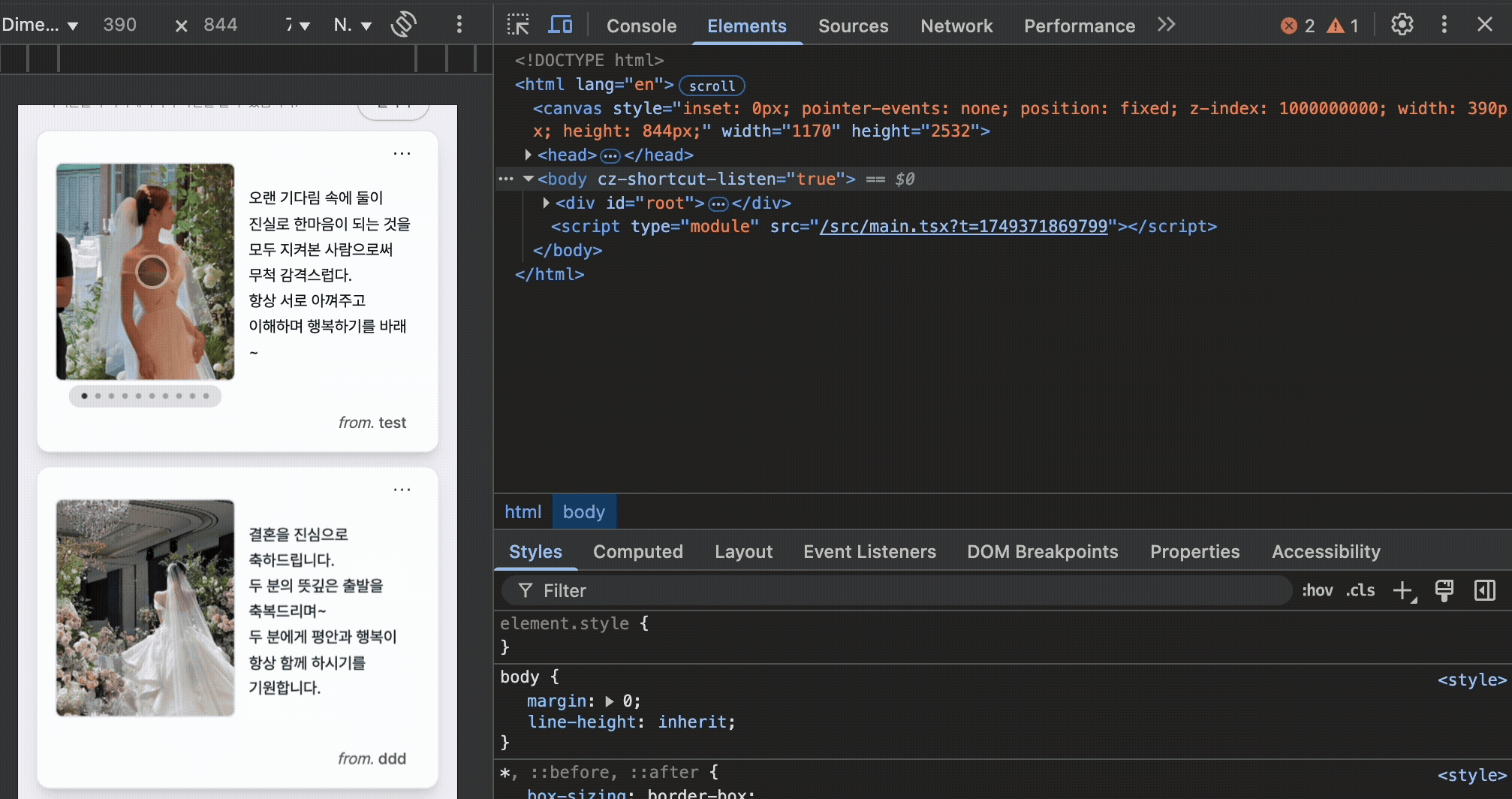Toggle the computed styles sidebar icon
Screen dimensions: 1512x799
(1485, 591)
